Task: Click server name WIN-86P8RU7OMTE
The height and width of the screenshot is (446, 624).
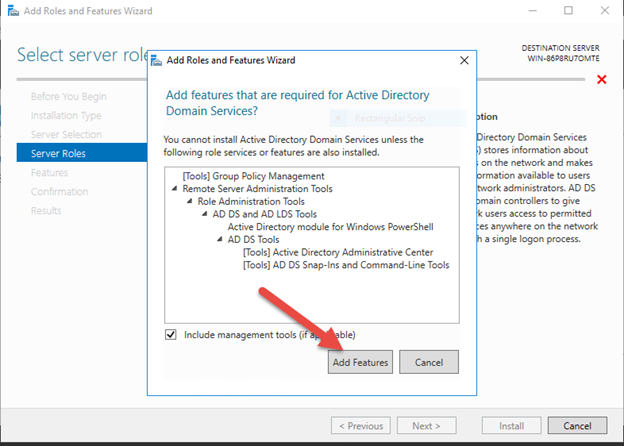Action: (563, 58)
